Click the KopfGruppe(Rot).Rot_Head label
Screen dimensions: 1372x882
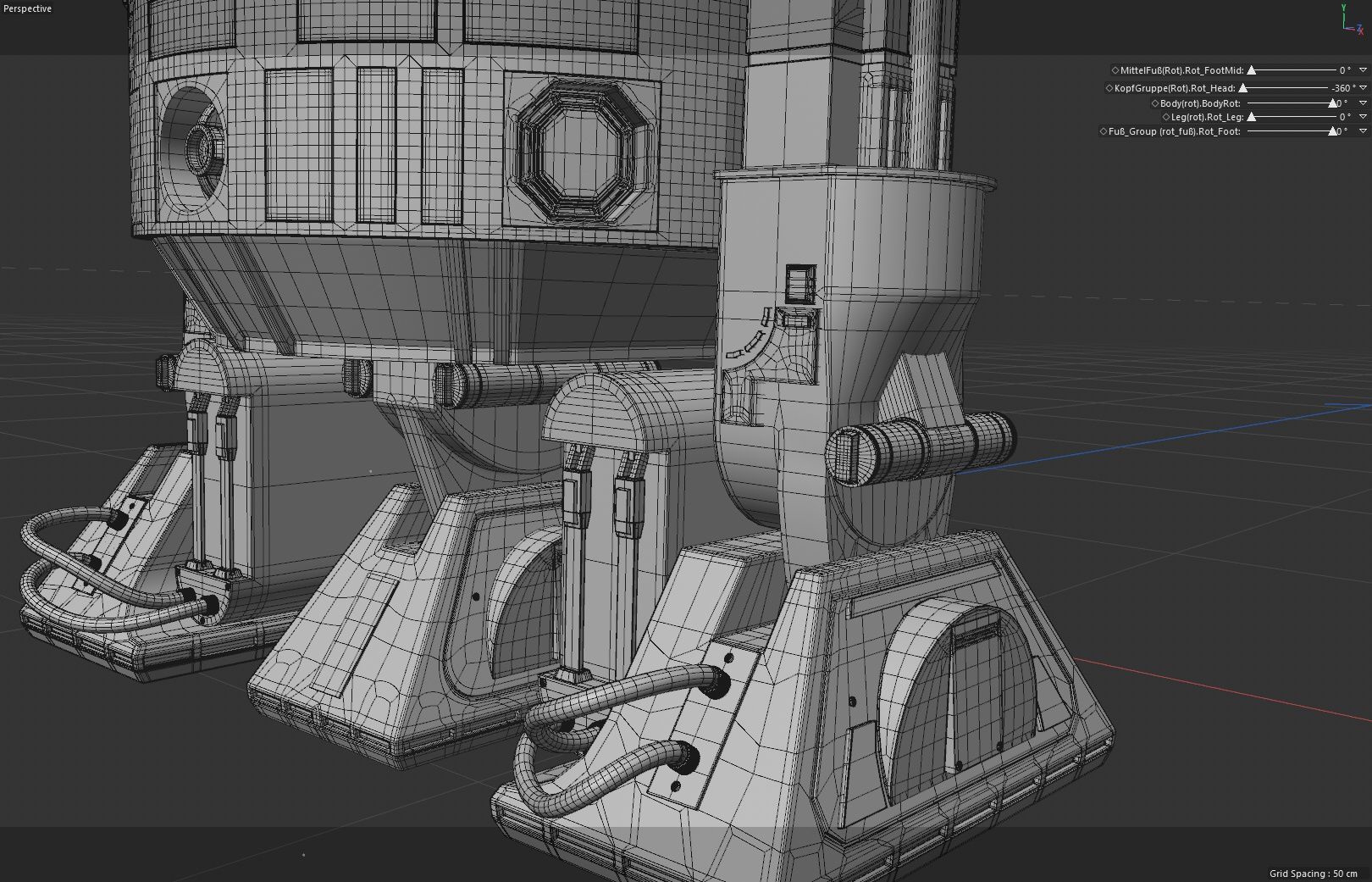(x=1175, y=88)
